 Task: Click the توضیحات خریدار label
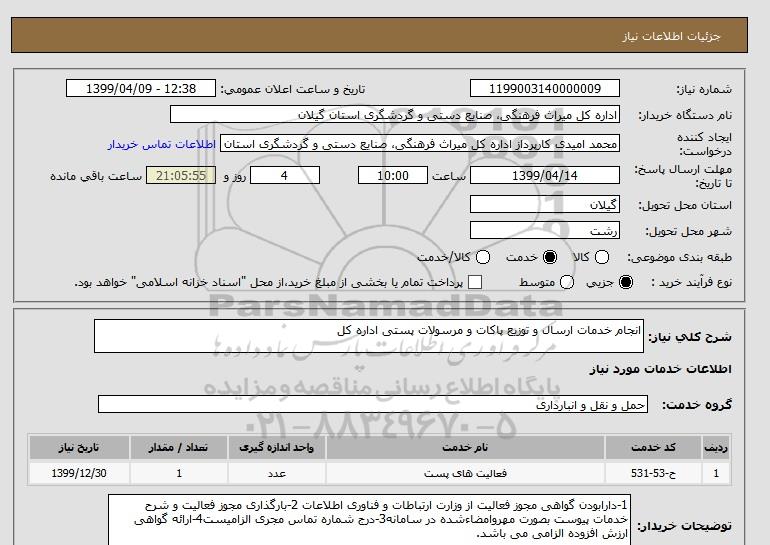(685, 526)
